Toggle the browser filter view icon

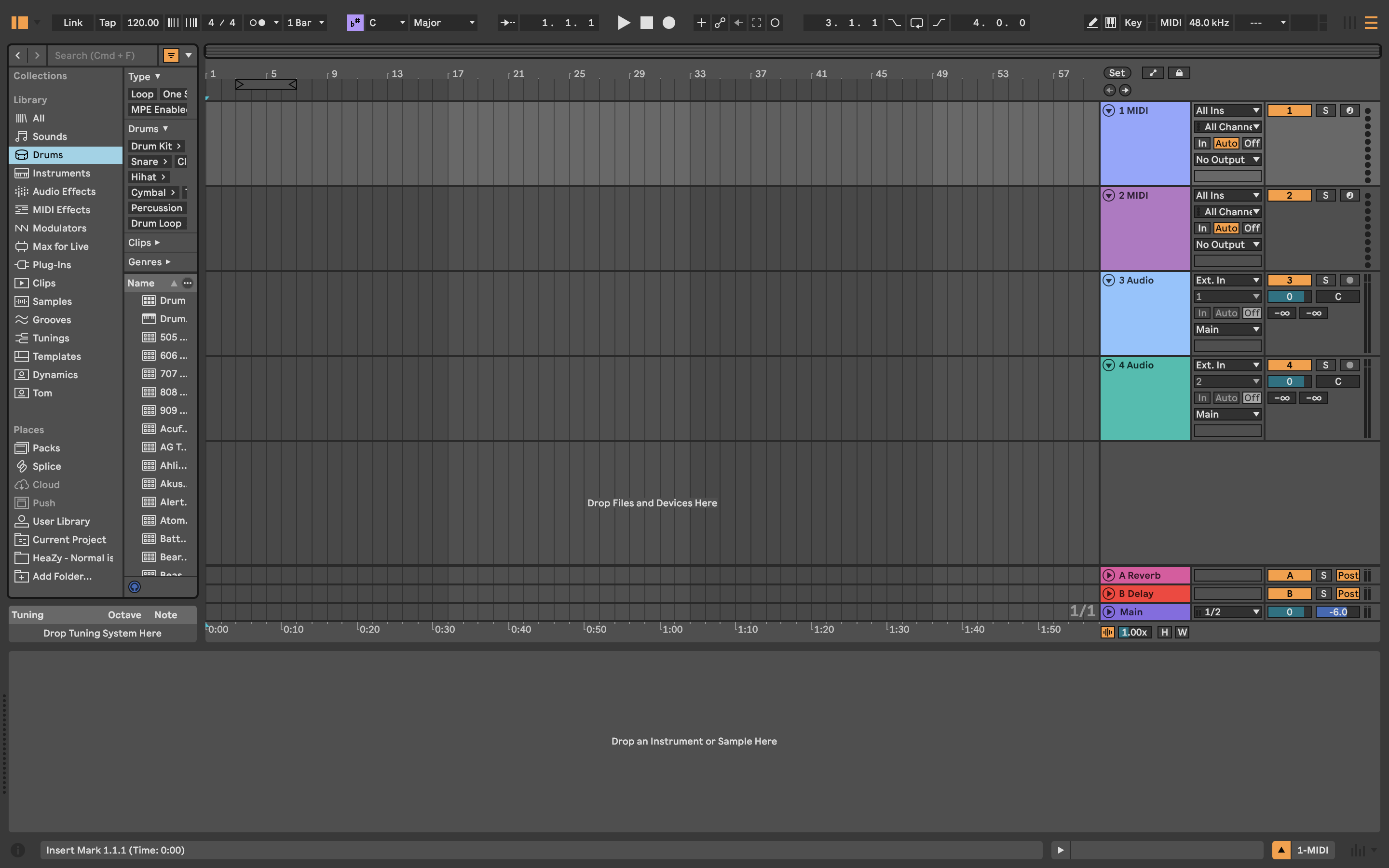point(171,55)
